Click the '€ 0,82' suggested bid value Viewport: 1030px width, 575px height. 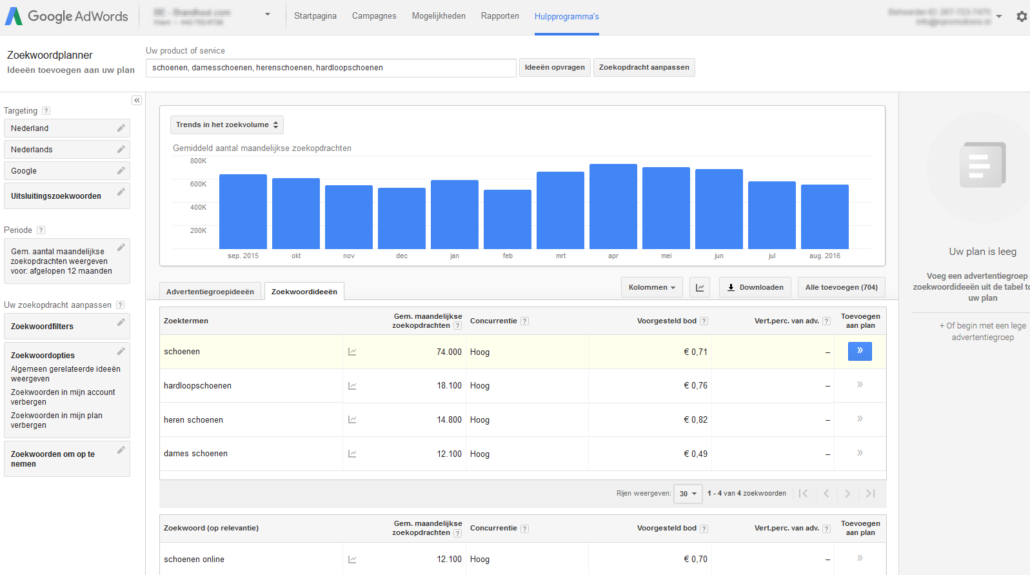696,420
